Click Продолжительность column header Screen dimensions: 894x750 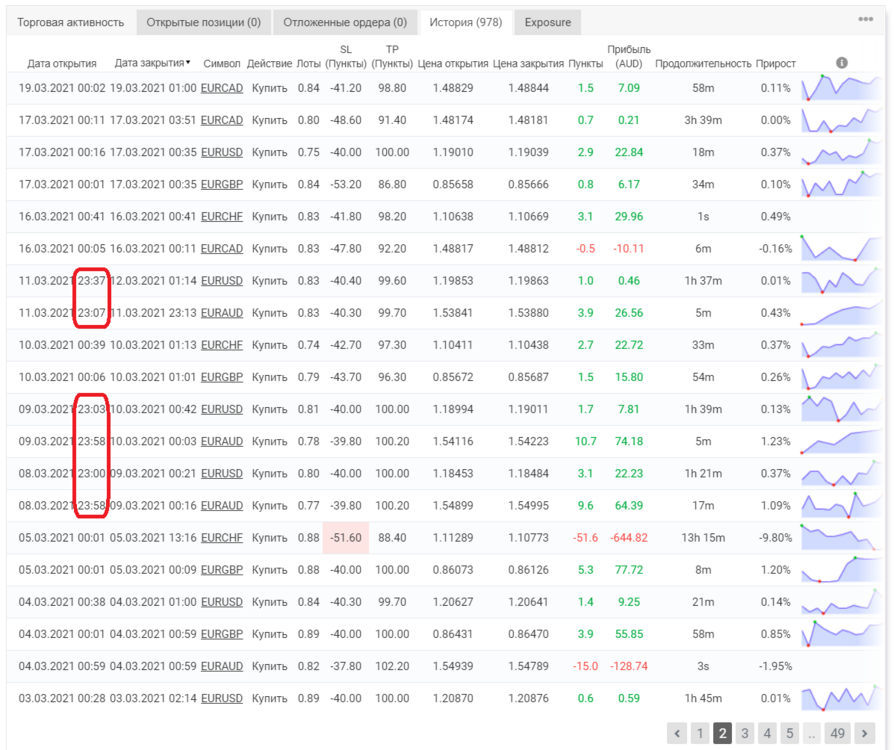point(703,63)
